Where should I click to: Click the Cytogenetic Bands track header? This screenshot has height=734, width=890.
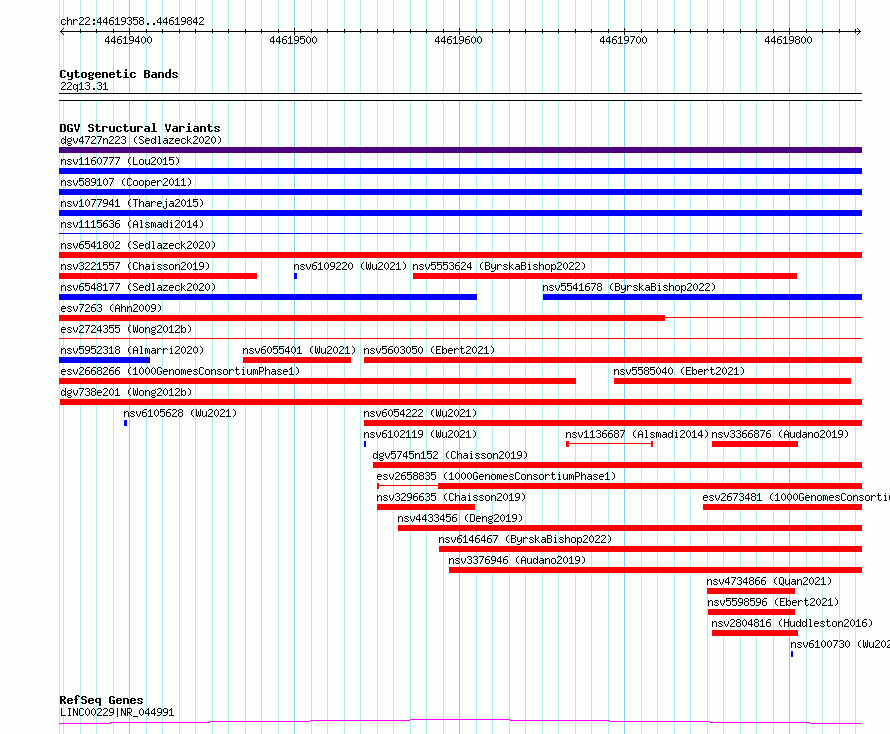[119, 74]
